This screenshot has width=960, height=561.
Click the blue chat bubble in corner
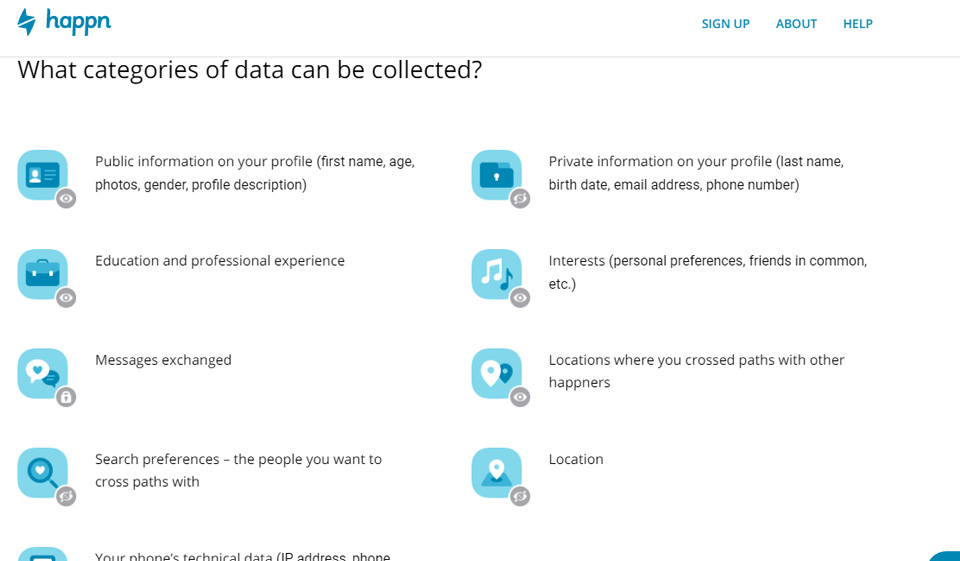(x=947, y=555)
